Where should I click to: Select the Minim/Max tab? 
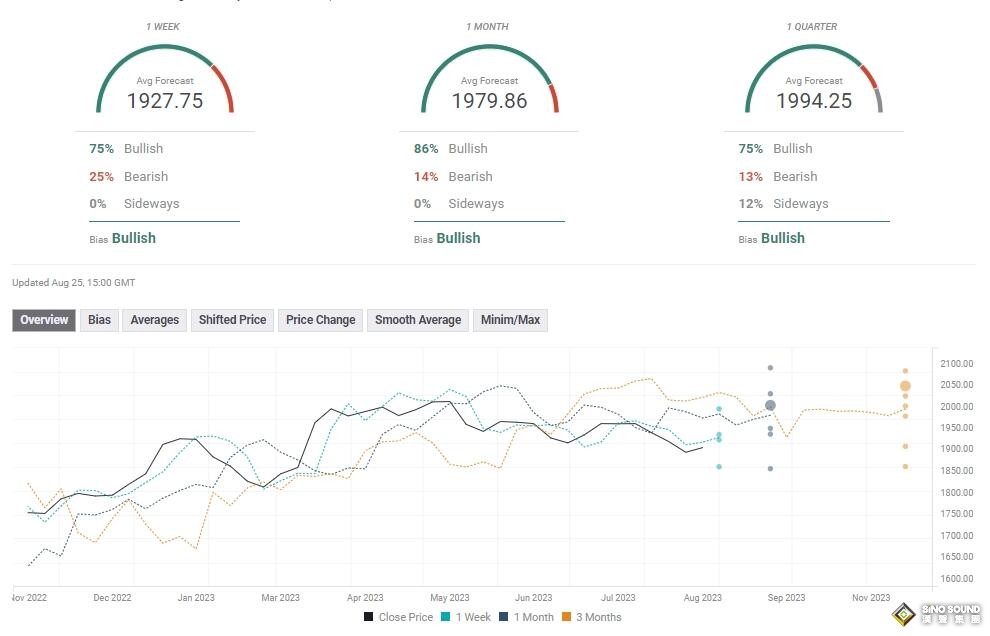(510, 320)
